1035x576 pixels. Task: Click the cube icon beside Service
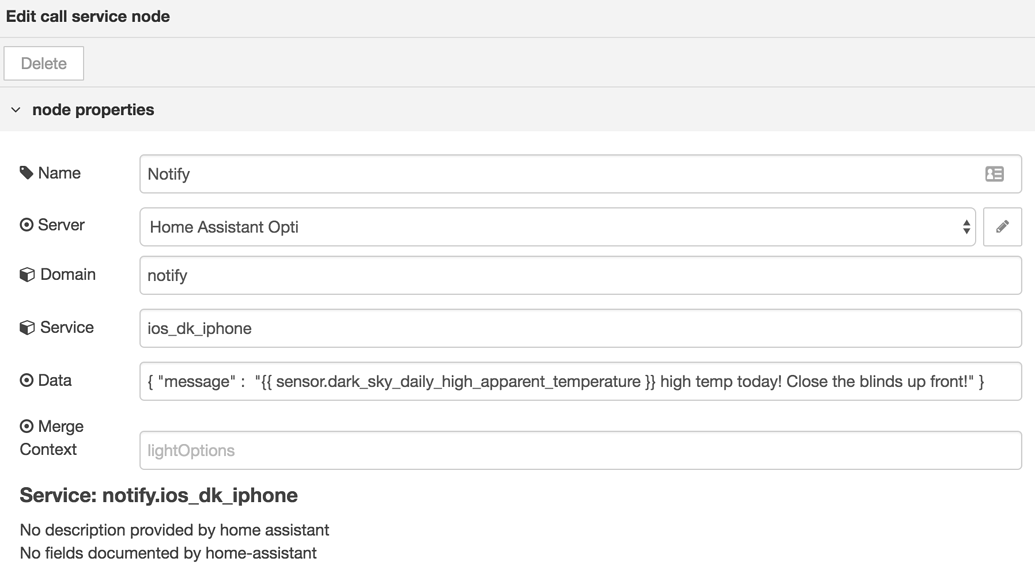click(27, 328)
